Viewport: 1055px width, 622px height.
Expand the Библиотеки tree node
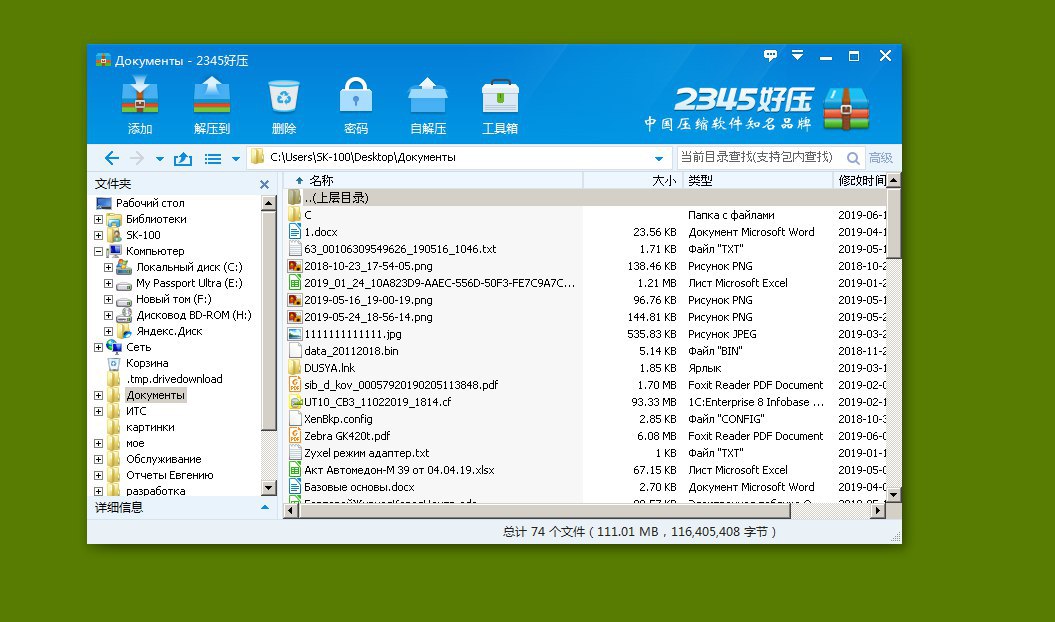[98, 219]
